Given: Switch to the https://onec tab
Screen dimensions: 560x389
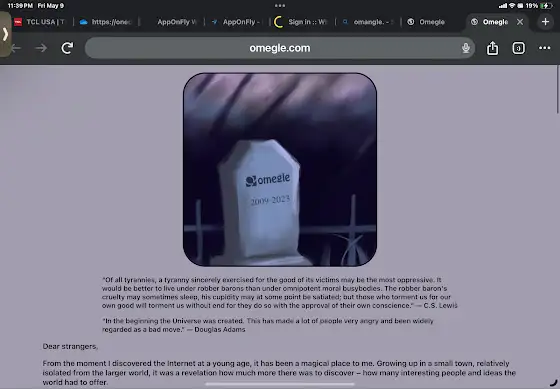Looking at the screenshot, I should pos(106,22).
